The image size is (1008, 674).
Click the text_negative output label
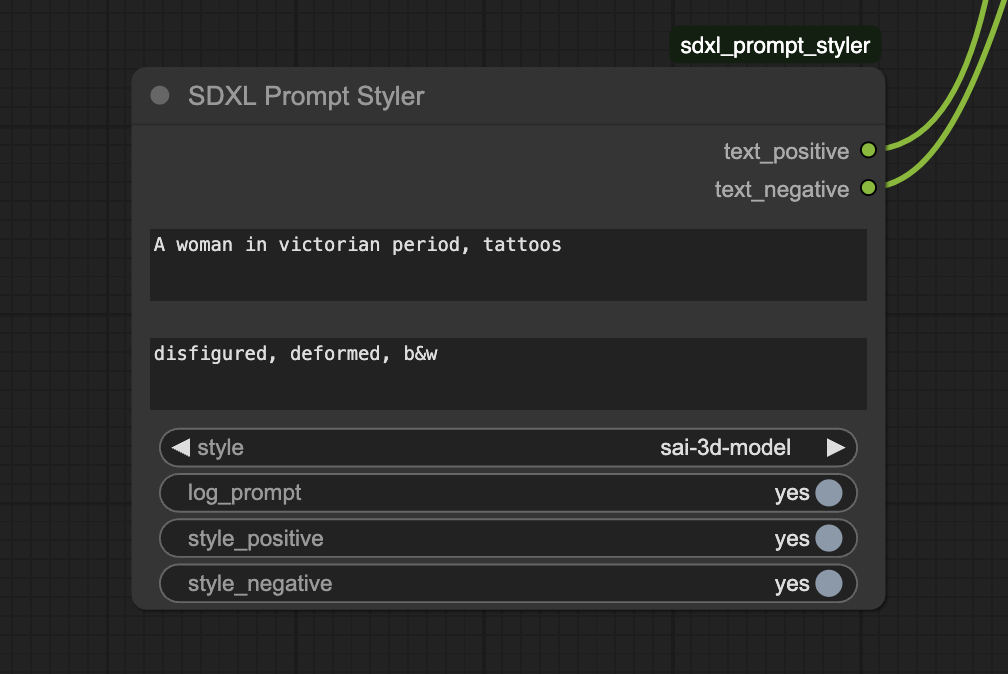tap(782, 190)
